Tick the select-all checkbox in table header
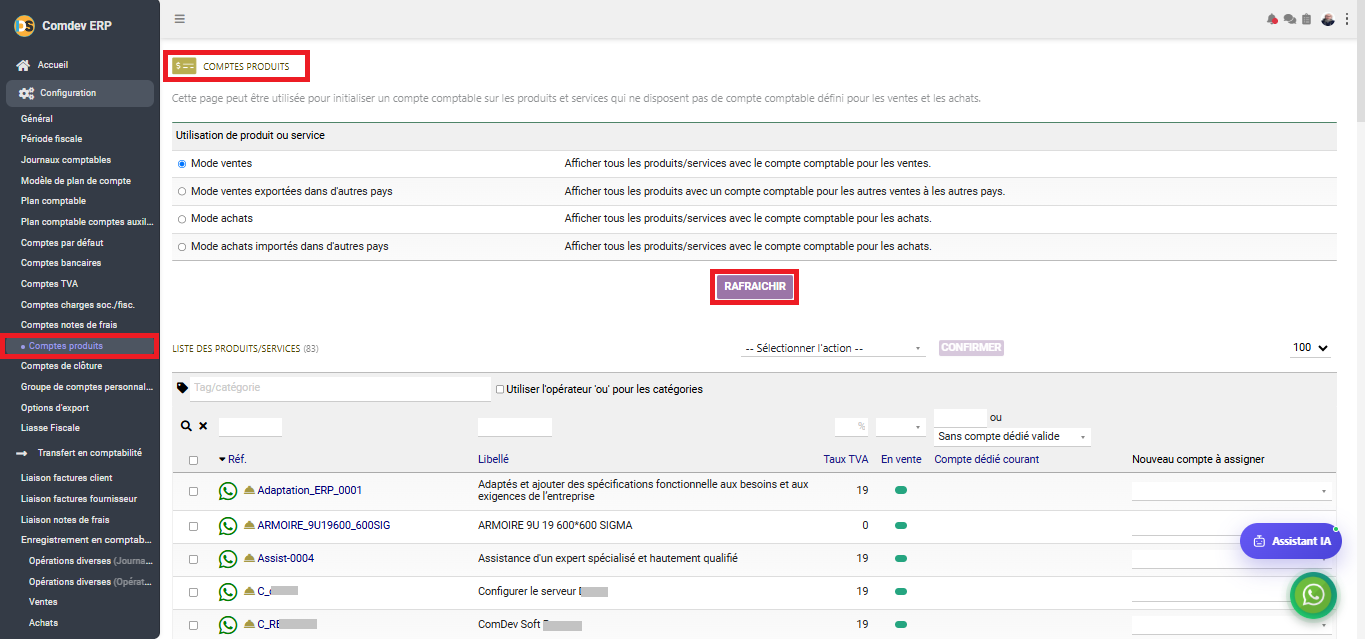The image size is (1365, 639). tap(193, 460)
